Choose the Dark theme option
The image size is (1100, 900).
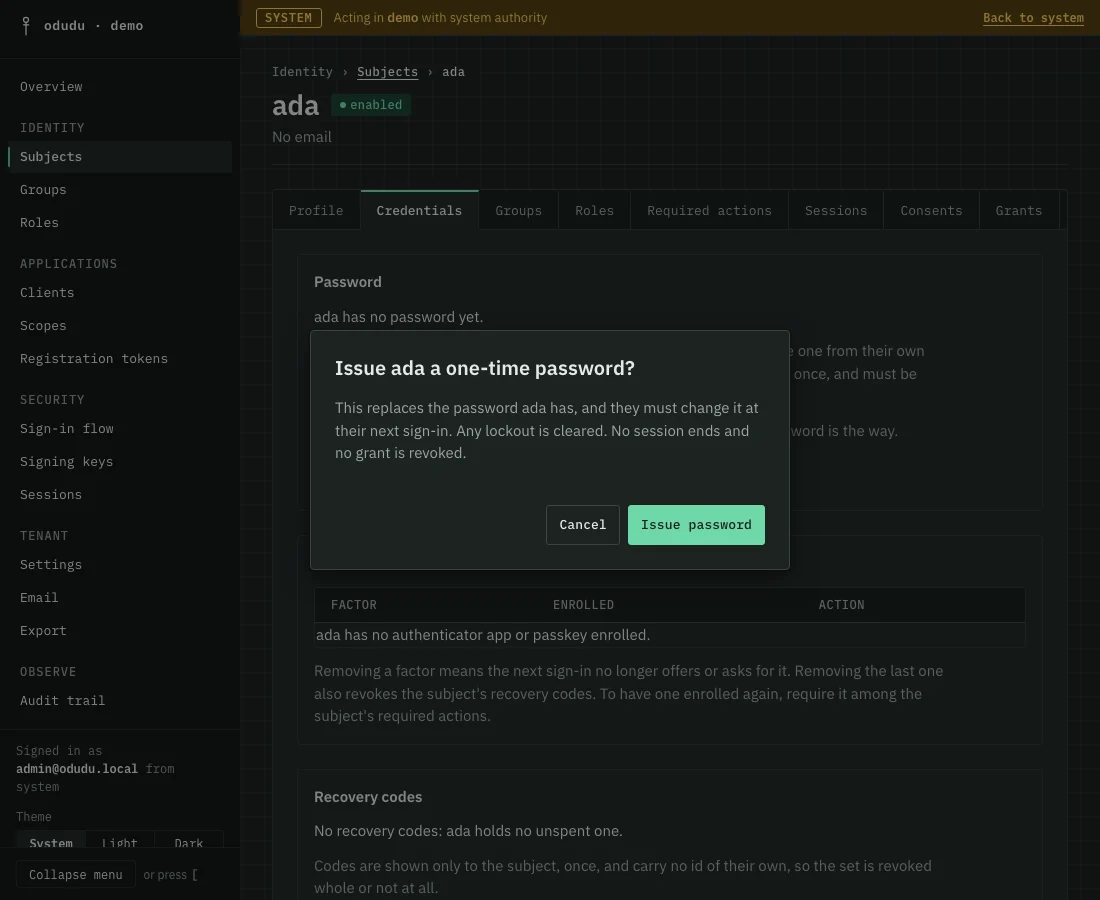[x=189, y=840]
